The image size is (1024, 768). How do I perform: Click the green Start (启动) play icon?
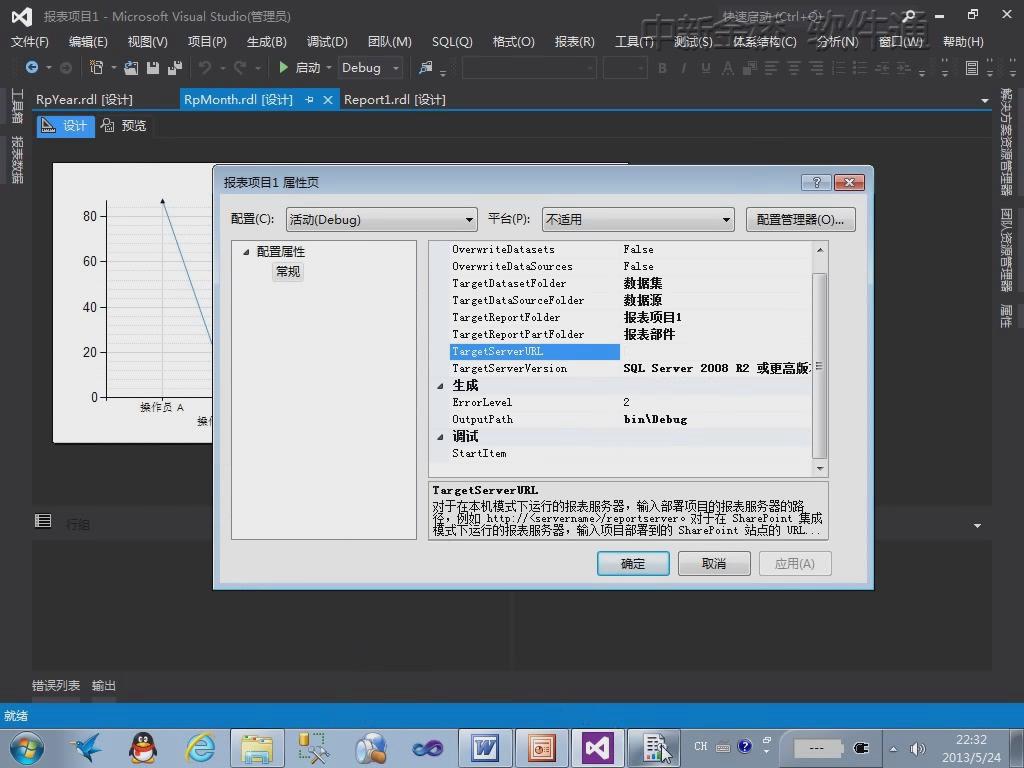pos(283,67)
